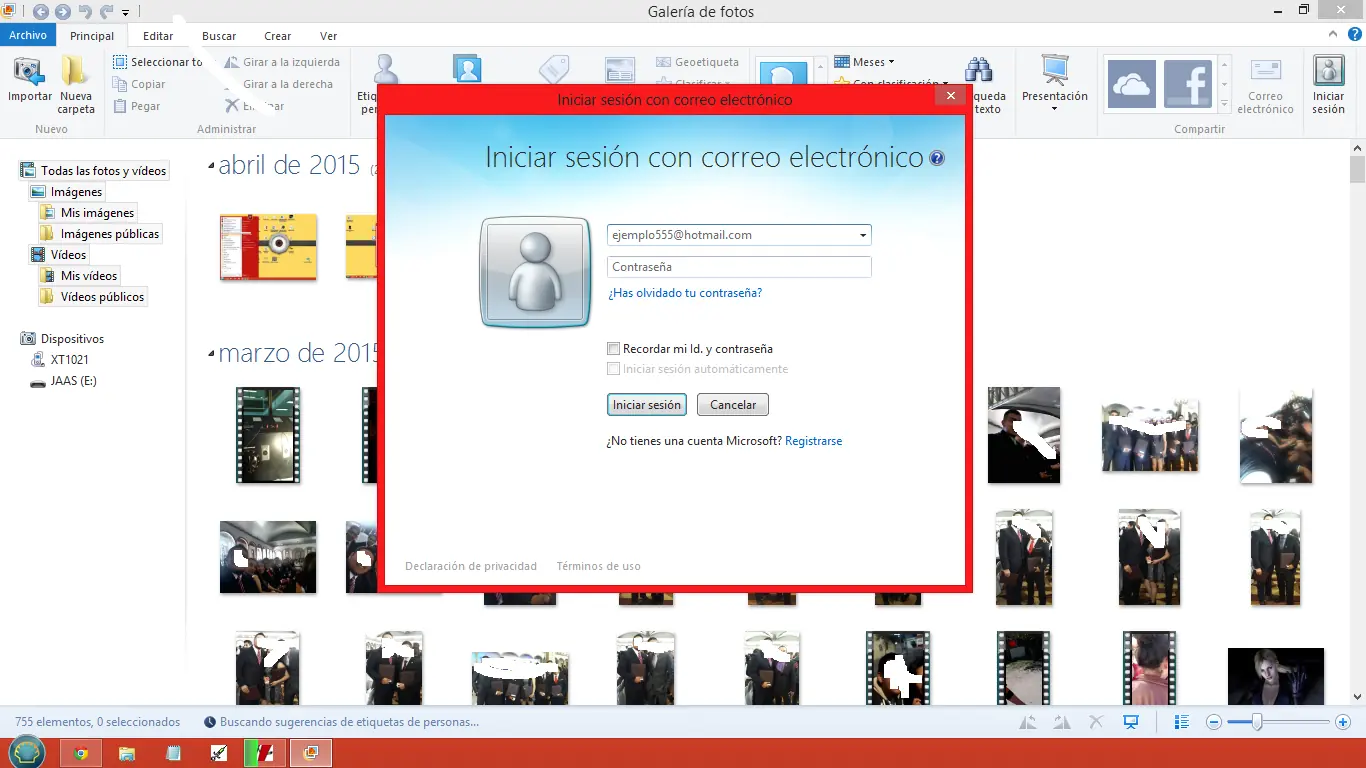This screenshot has width=1366, height=768.
Task: Click the Iniciar sesión dialog button
Action: [647, 405]
